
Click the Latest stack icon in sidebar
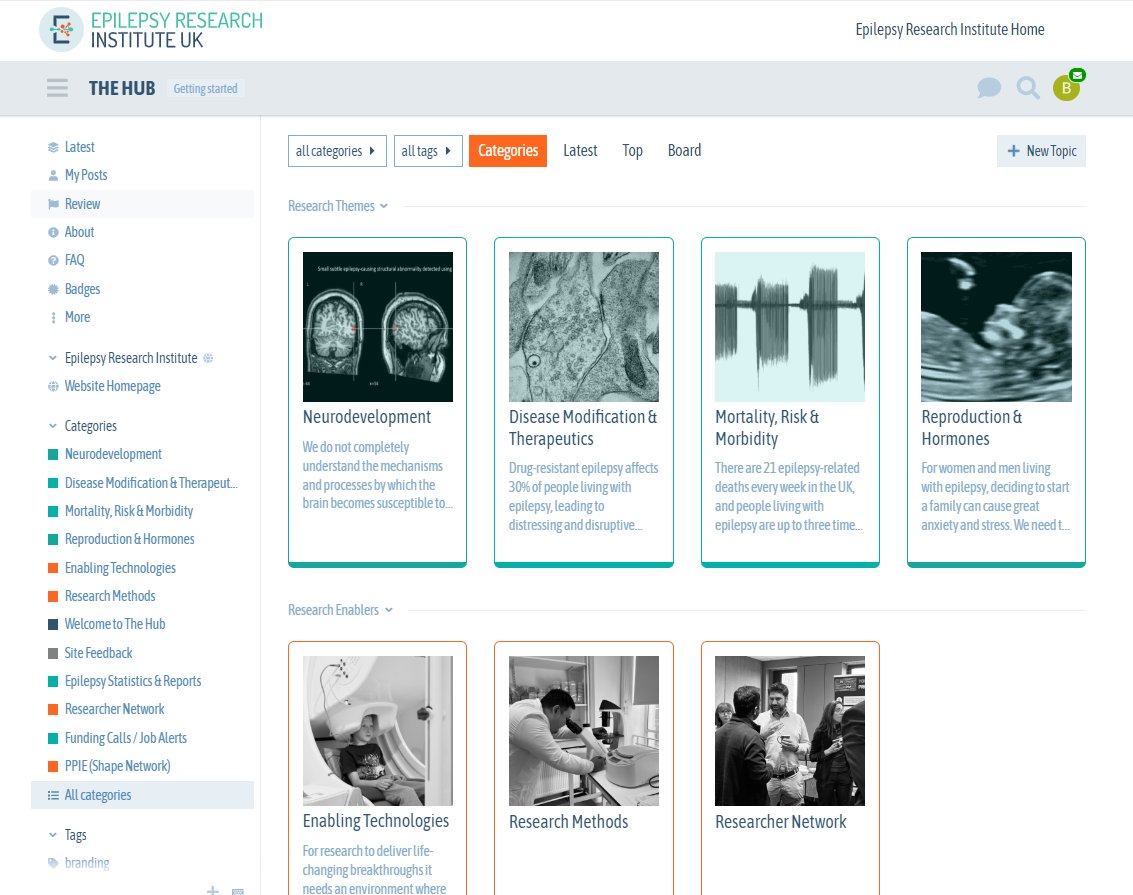(x=53, y=147)
